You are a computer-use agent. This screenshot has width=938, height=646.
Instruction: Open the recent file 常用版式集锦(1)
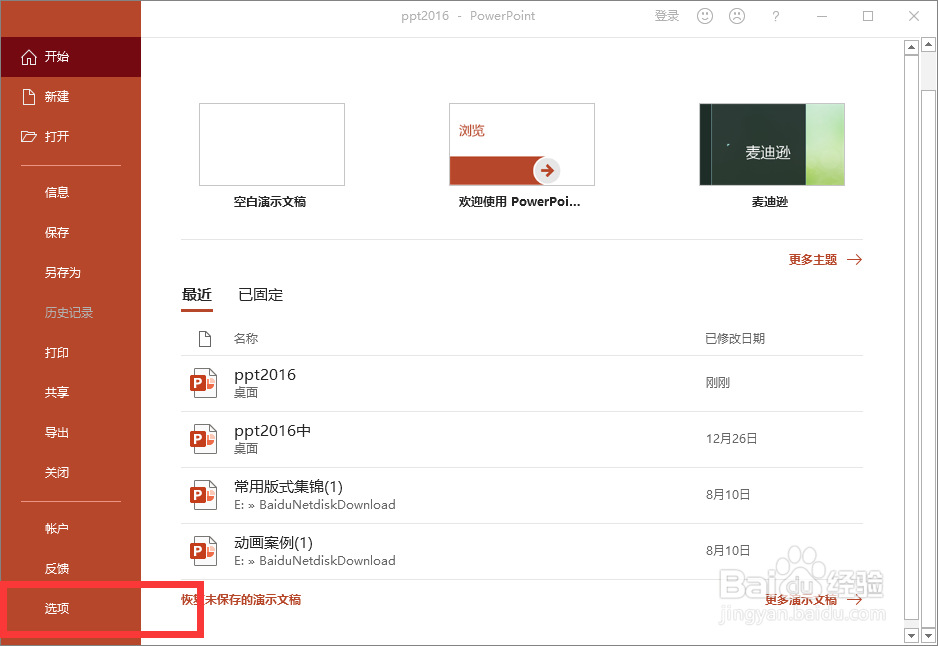click(x=522, y=495)
